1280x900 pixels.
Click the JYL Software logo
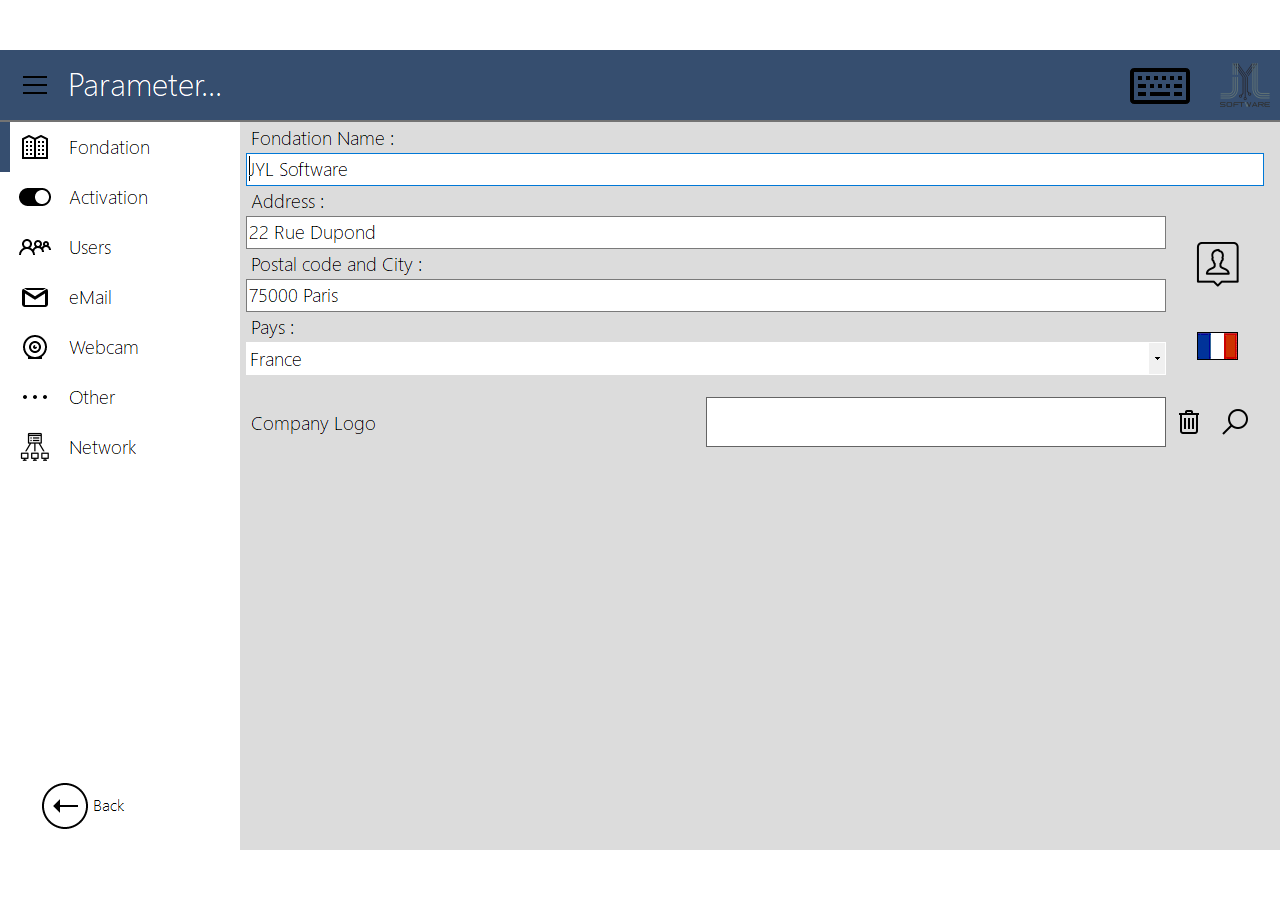1244,86
